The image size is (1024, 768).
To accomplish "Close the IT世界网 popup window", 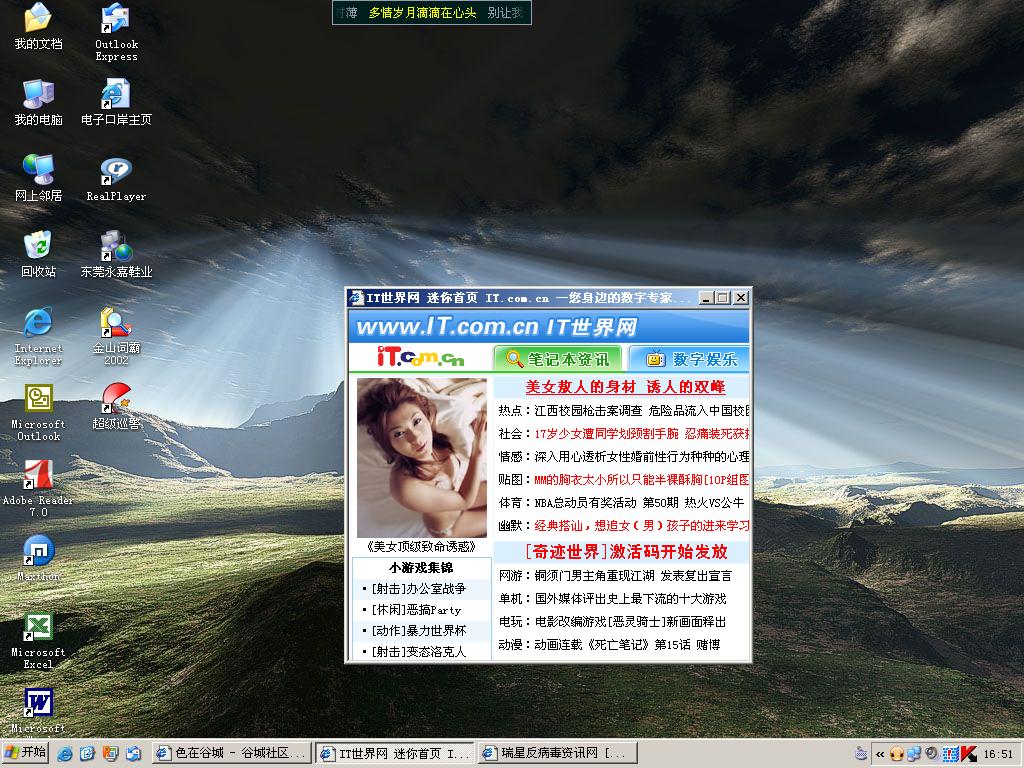I will tap(740, 298).
